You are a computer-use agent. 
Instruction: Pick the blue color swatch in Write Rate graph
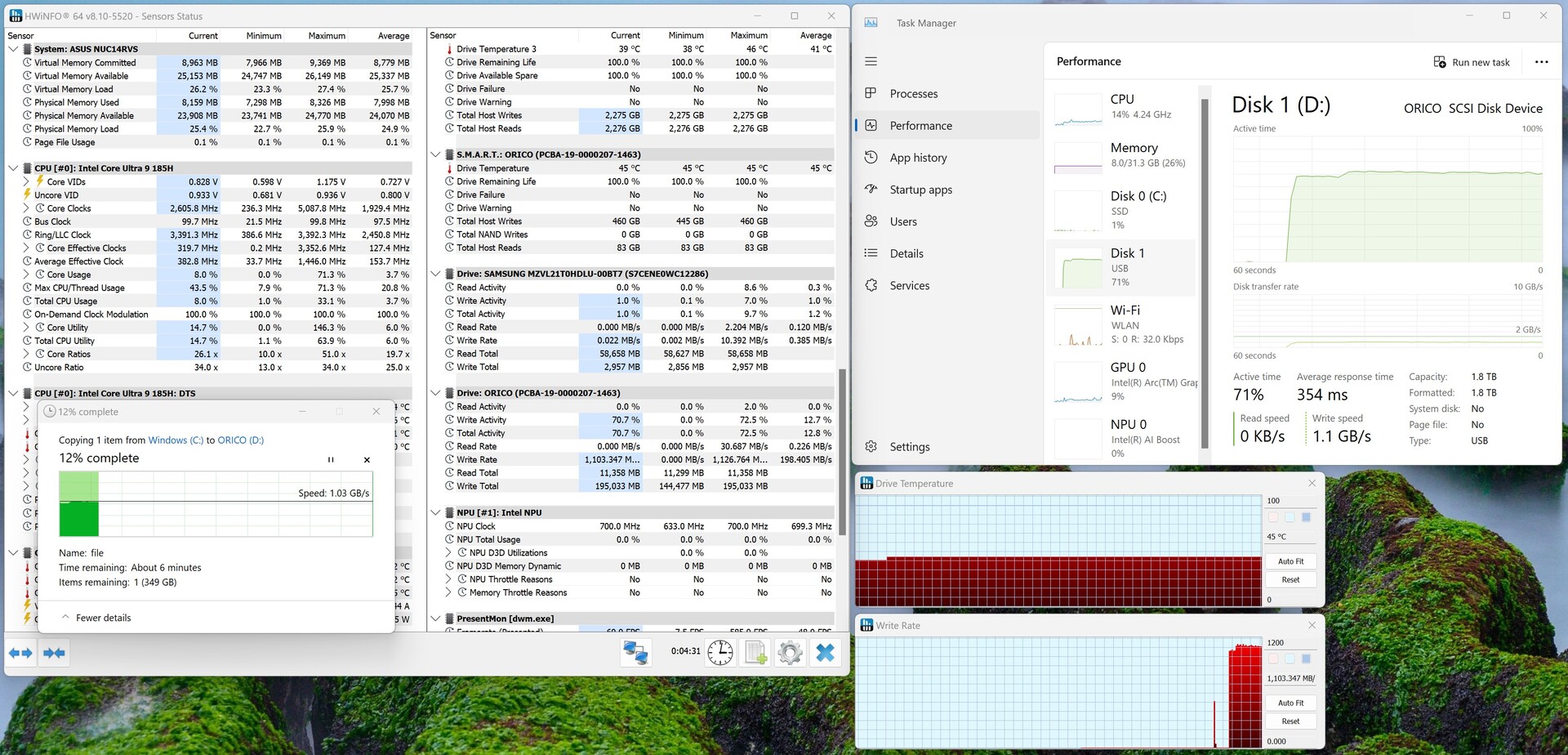(x=1306, y=659)
